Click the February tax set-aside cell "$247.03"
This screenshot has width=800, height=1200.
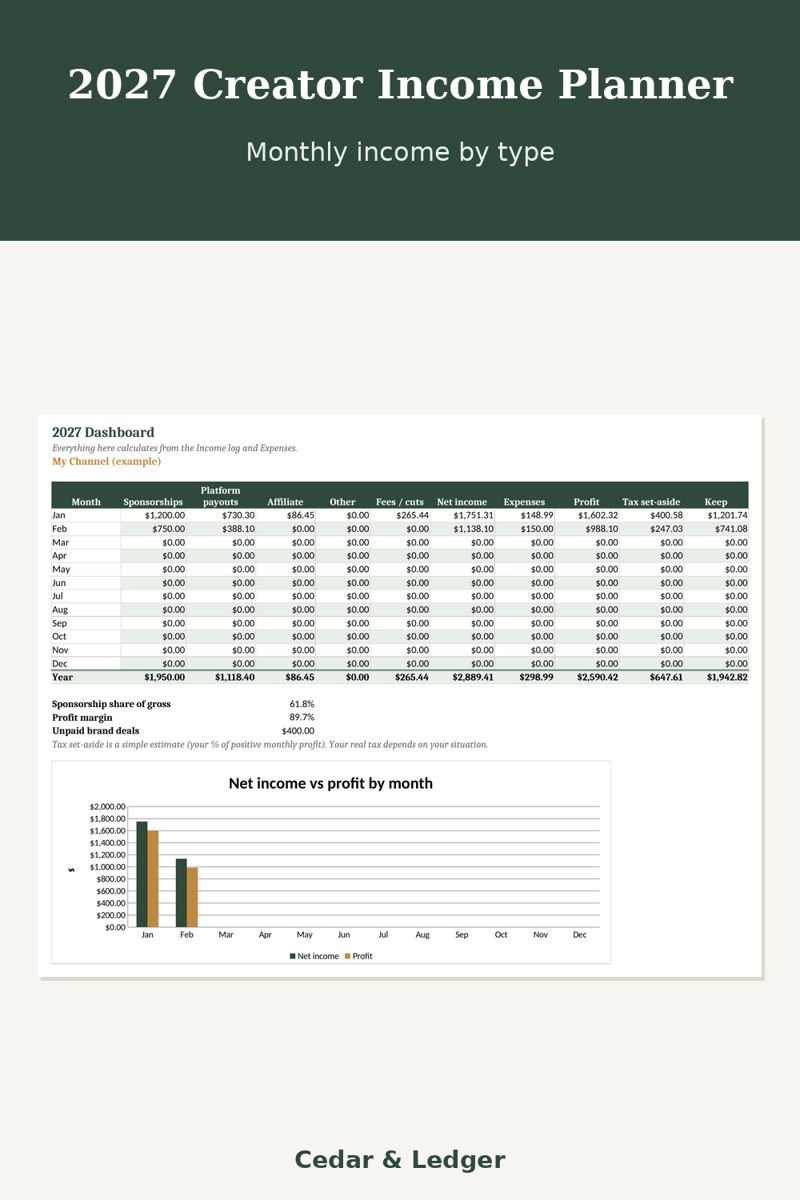pos(666,528)
